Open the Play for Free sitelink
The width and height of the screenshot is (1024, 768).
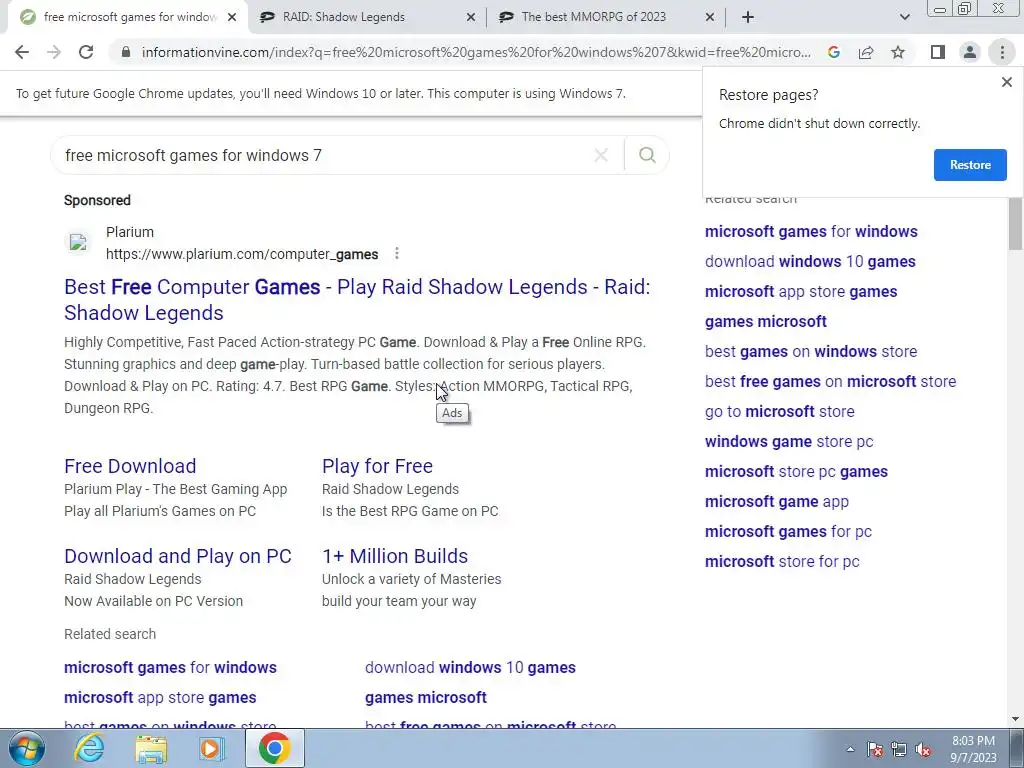377,466
